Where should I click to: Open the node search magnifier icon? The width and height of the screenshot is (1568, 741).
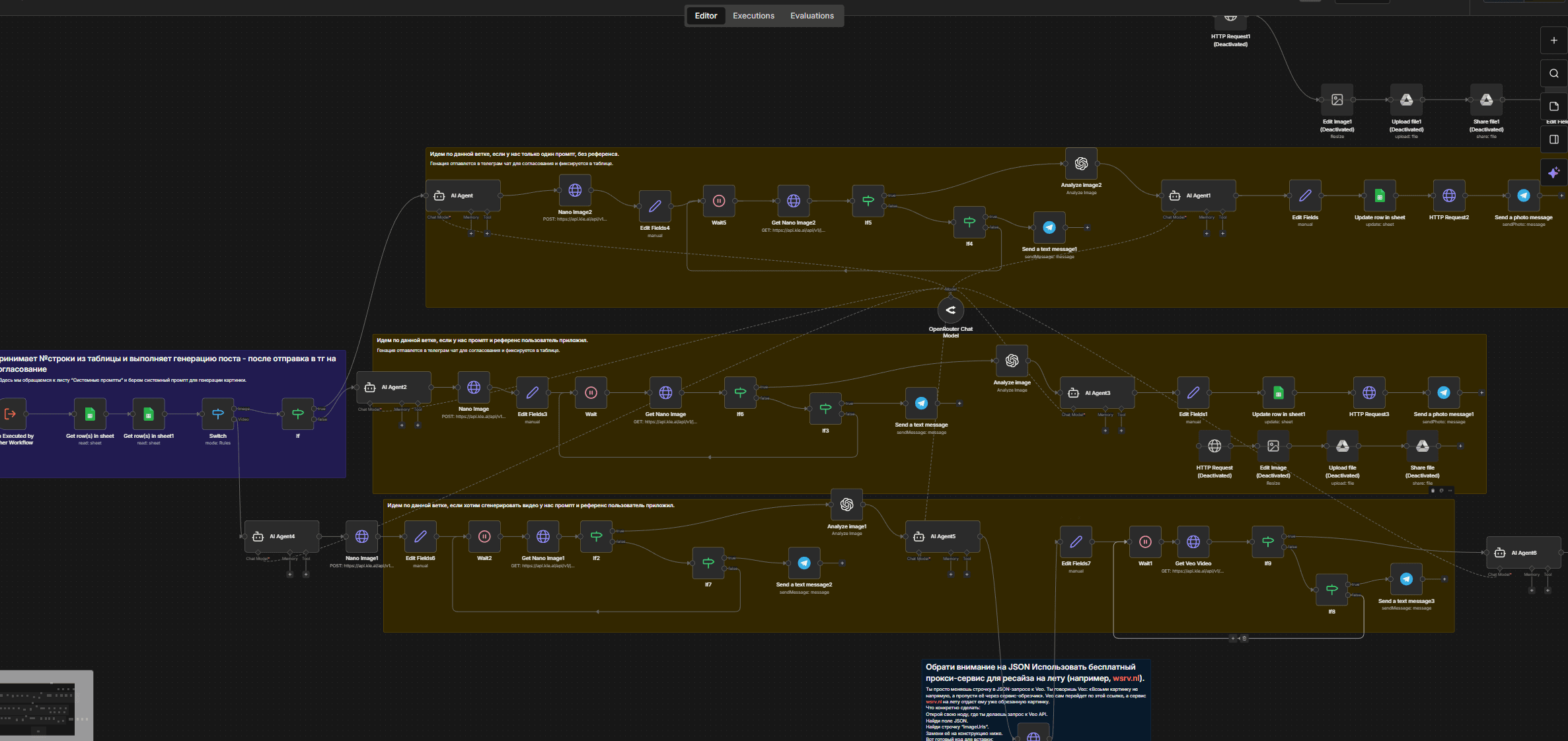[x=1553, y=73]
